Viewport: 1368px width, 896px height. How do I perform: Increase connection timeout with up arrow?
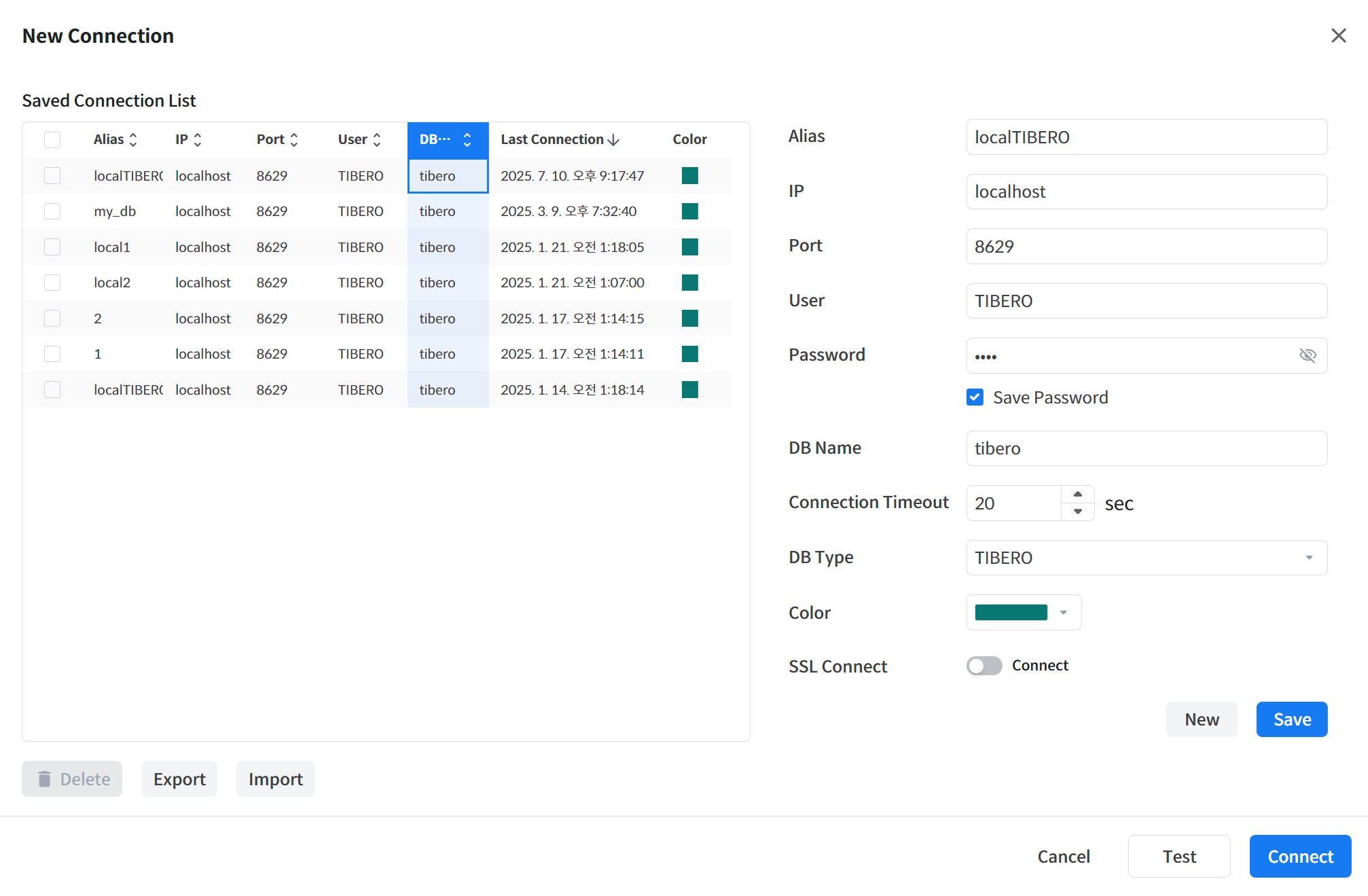click(1077, 494)
